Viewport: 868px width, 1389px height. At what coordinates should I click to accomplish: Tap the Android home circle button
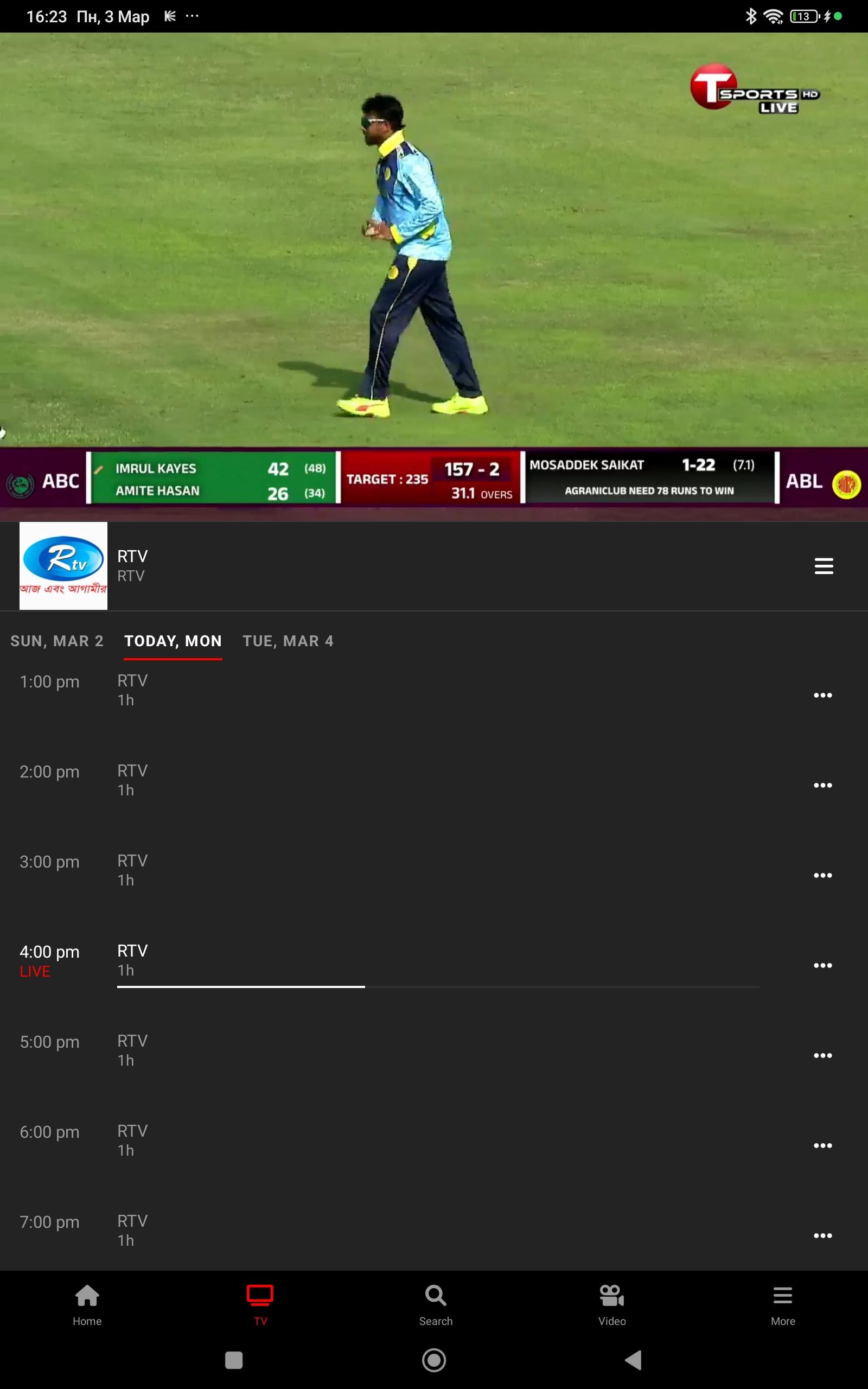coord(434,1360)
